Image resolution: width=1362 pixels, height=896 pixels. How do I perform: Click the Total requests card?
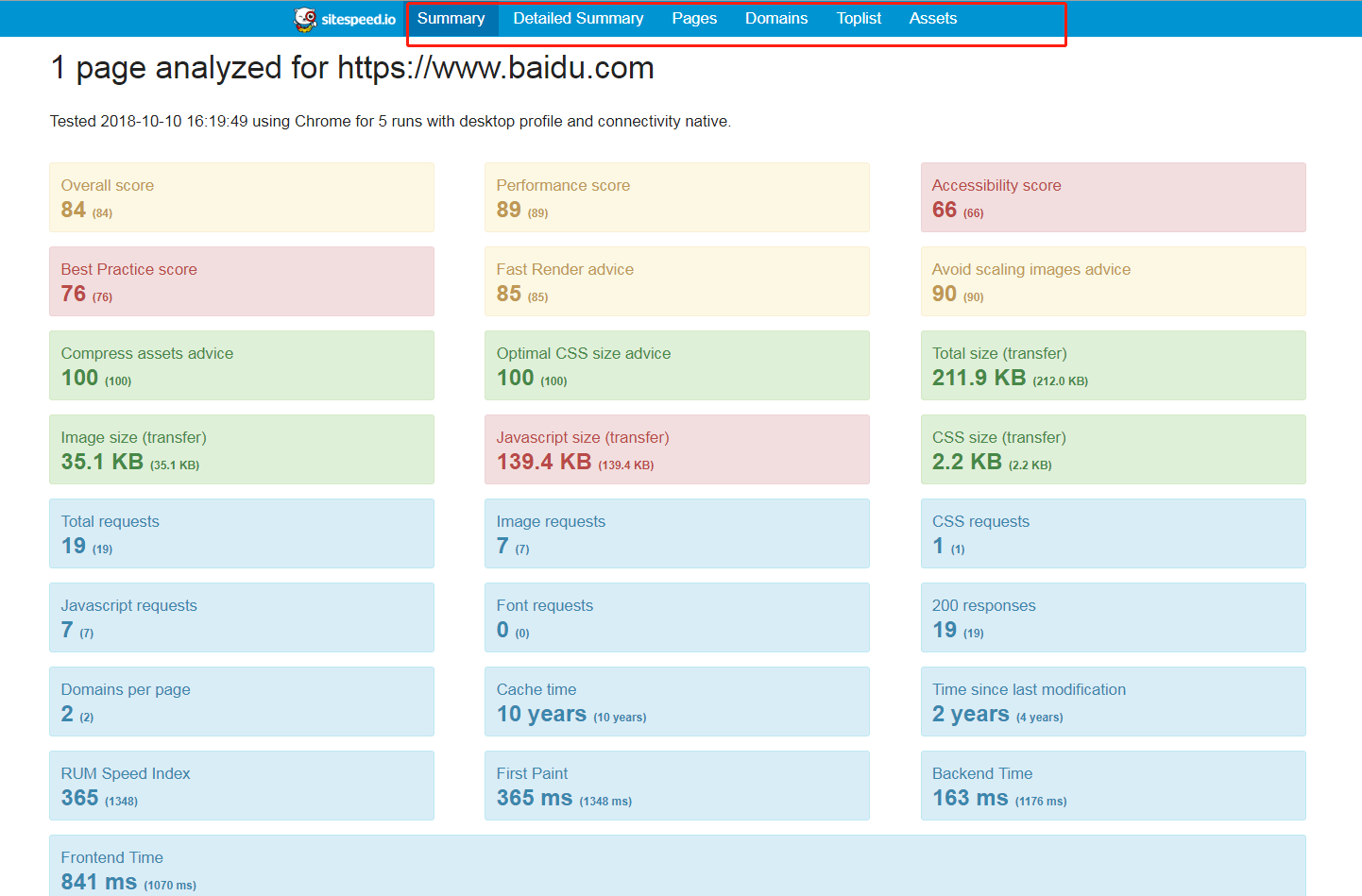click(242, 533)
